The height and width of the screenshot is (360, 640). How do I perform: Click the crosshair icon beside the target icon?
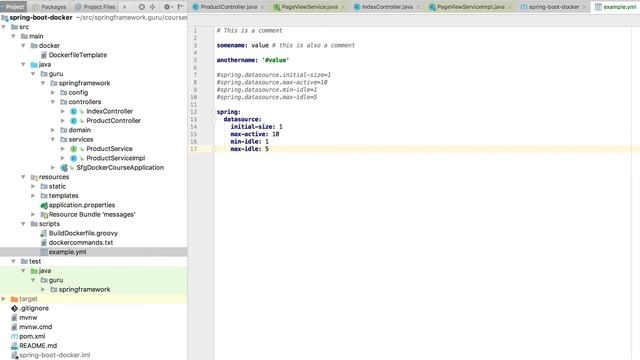(153, 7)
